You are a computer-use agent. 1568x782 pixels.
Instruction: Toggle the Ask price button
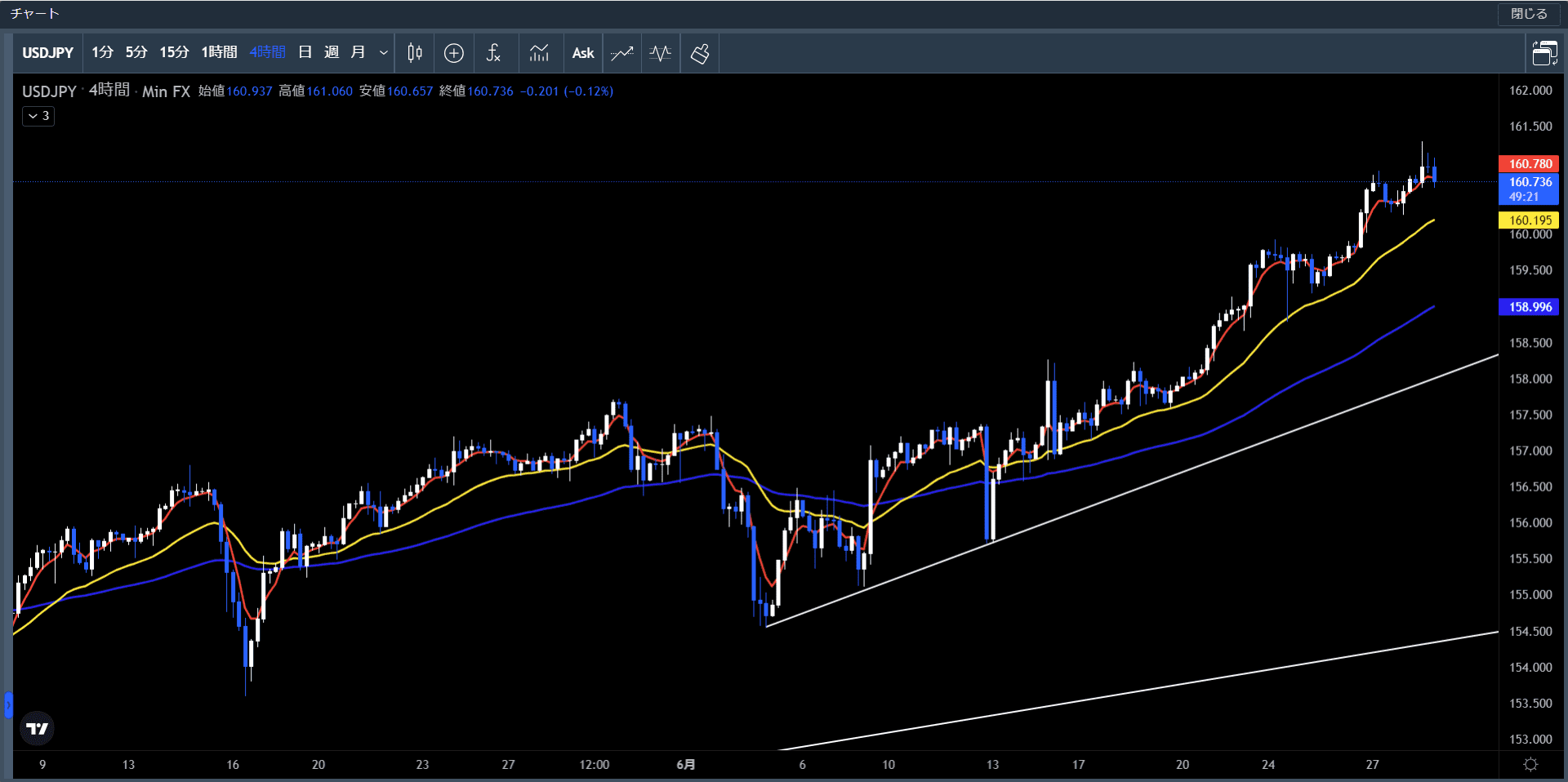click(583, 53)
